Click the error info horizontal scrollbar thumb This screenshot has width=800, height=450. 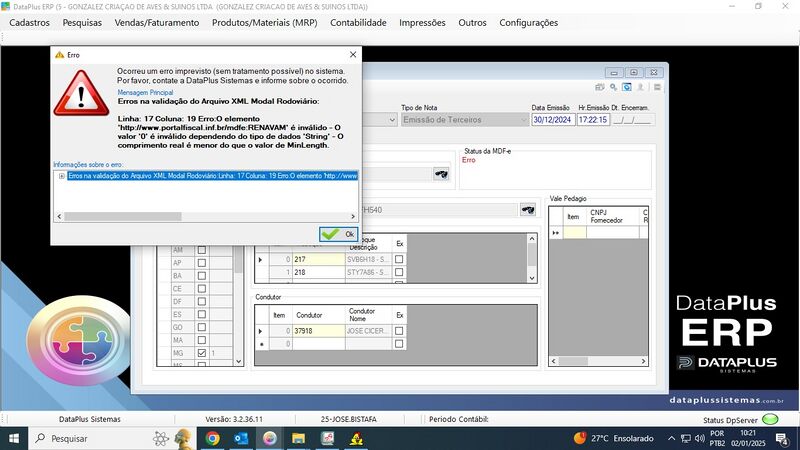(122, 216)
